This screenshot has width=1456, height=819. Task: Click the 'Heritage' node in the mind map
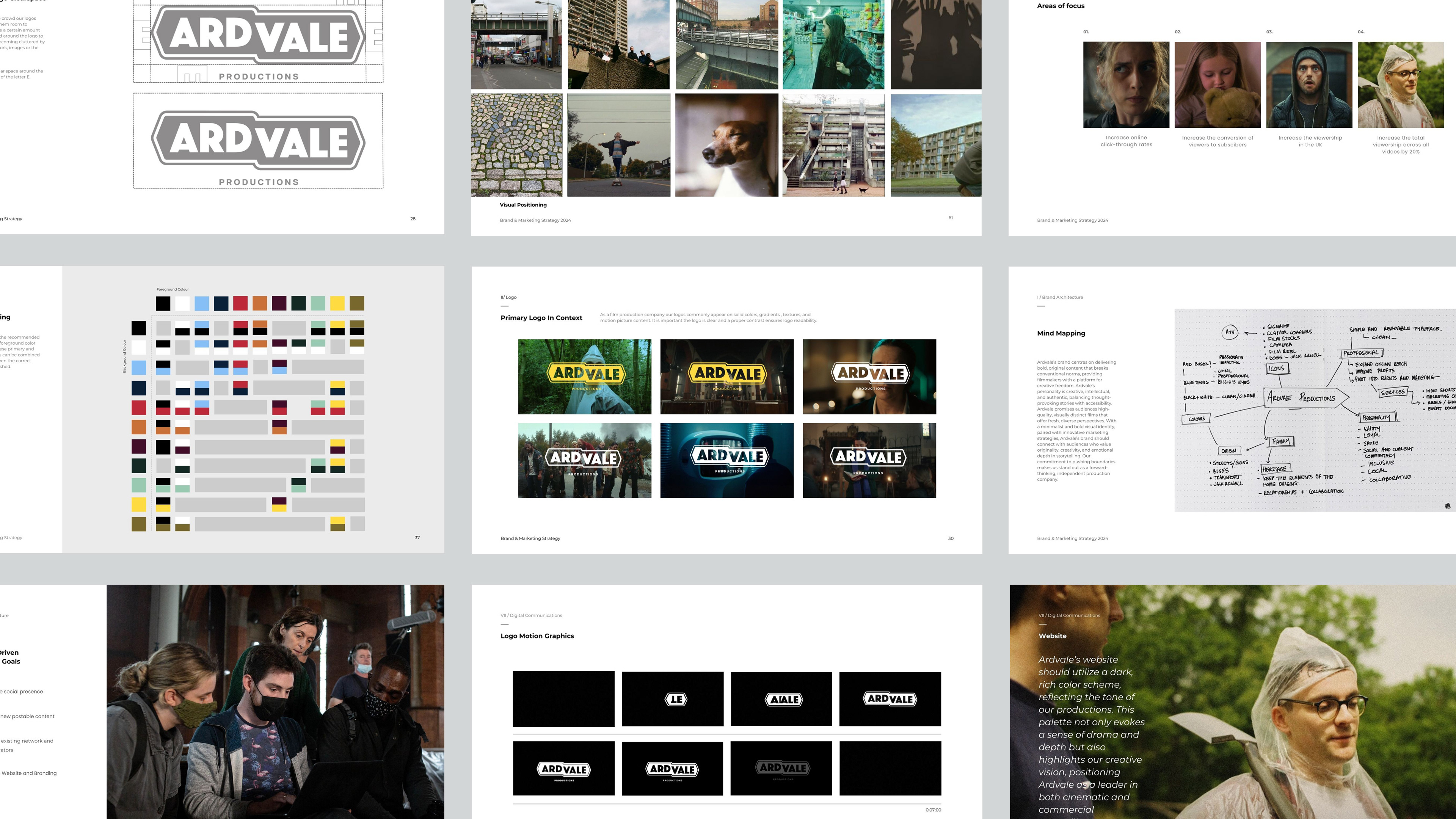(1276, 469)
